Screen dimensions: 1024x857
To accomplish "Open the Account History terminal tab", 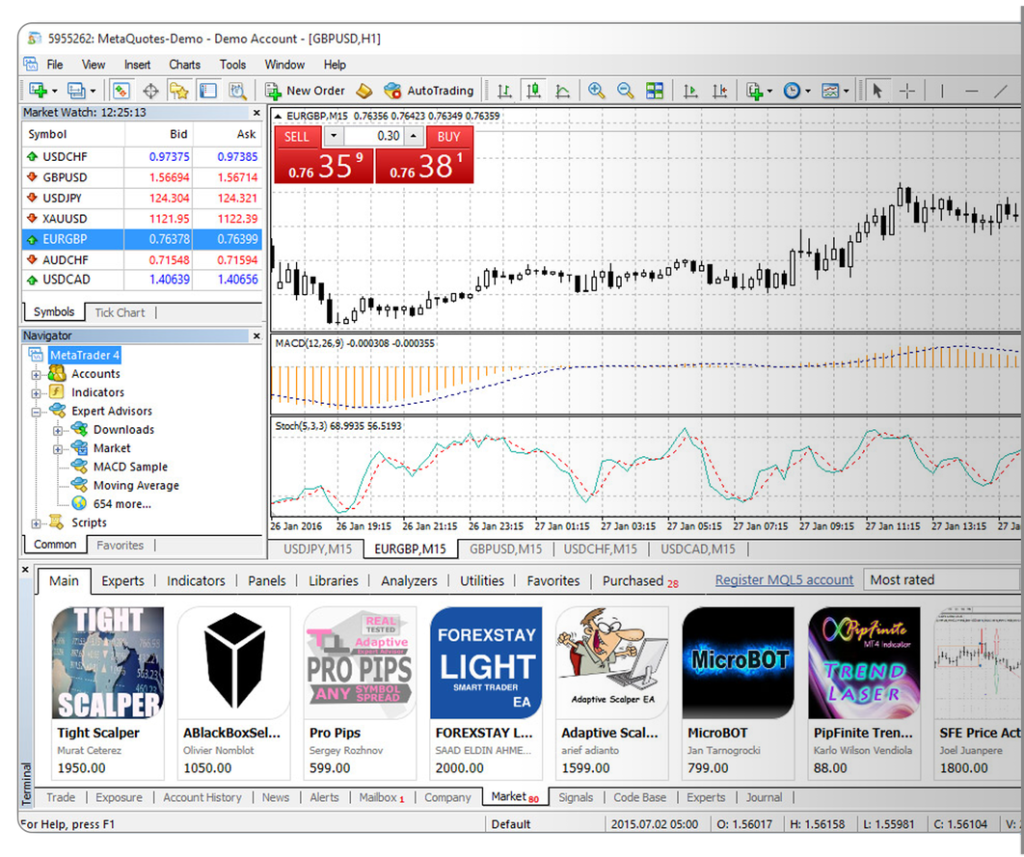I will 202,798.
